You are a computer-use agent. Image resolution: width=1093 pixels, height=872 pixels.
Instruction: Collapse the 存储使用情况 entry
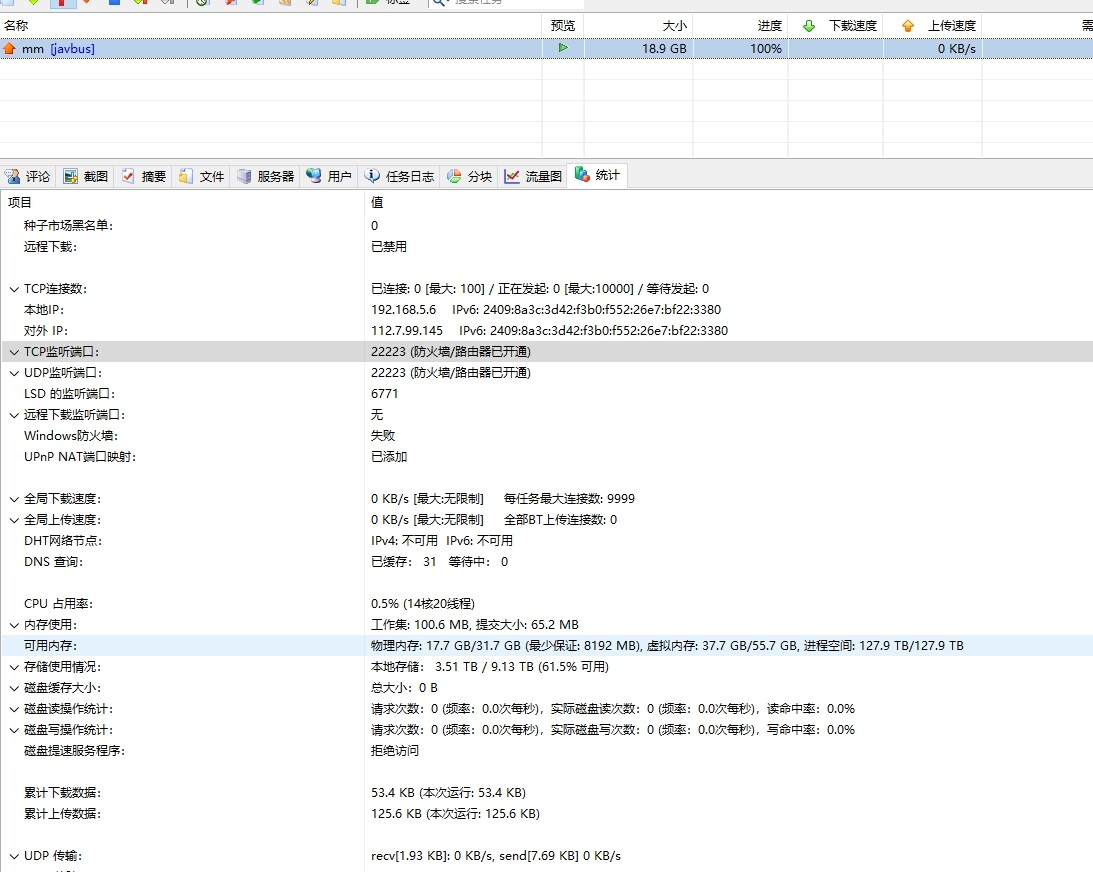14,667
